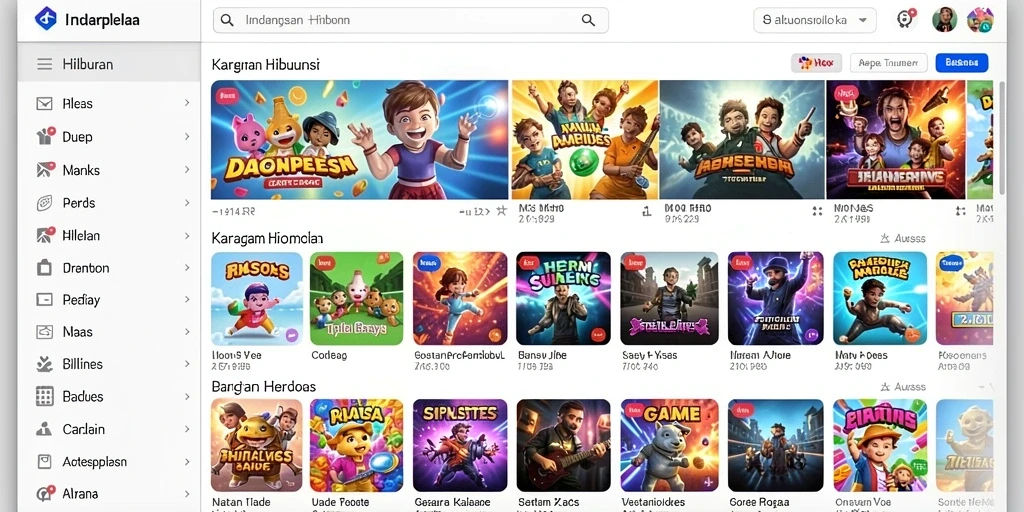Screen dimensions: 1024x512
Task: Click the bag icon beside Drenbon
Action: pos(44,268)
